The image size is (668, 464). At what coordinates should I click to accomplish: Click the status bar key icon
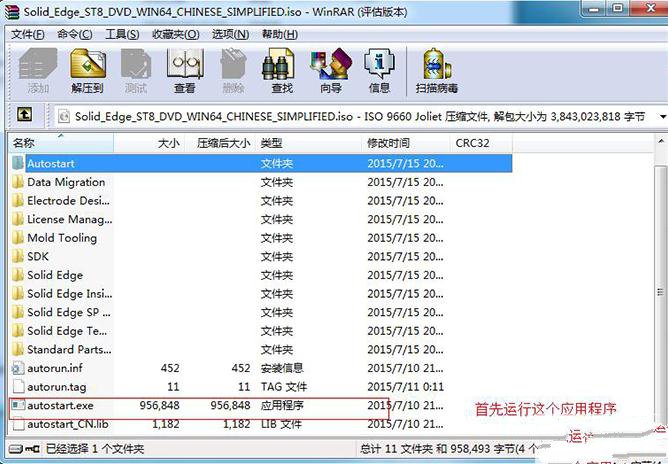[x=32, y=449]
